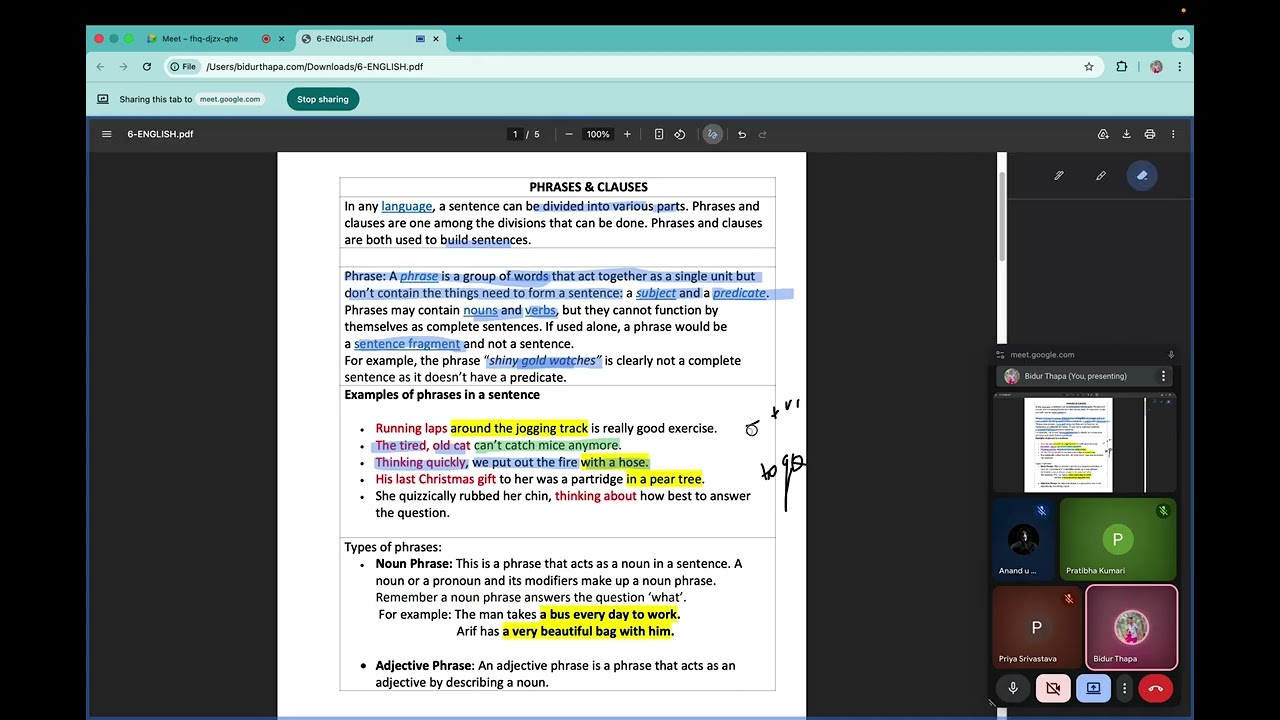Click the page number field
Viewport: 1280px width, 720px height.
(515, 134)
